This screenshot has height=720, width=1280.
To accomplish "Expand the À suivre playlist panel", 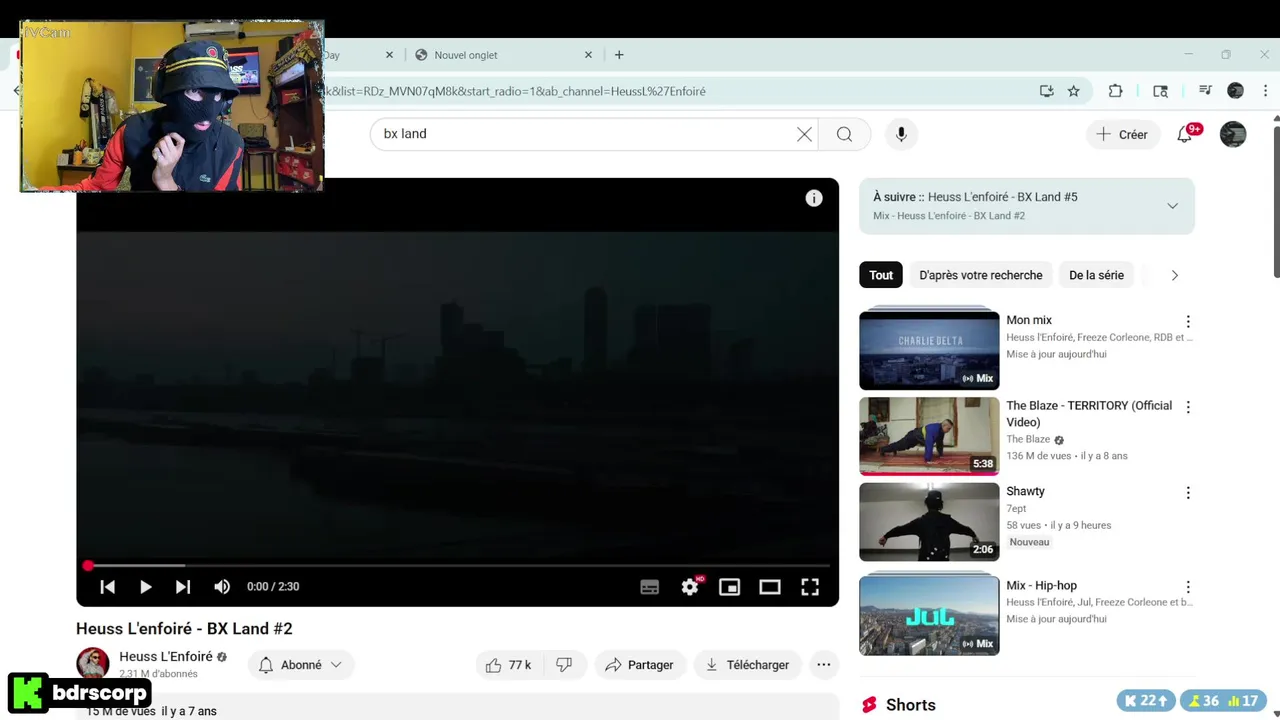I will point(1172,206).
